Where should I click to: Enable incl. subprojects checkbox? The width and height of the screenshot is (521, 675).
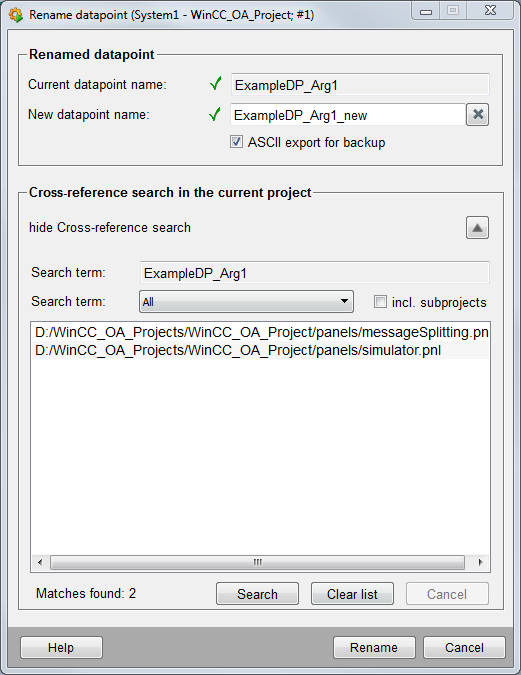pyautogui.click(x=380, y=302)
